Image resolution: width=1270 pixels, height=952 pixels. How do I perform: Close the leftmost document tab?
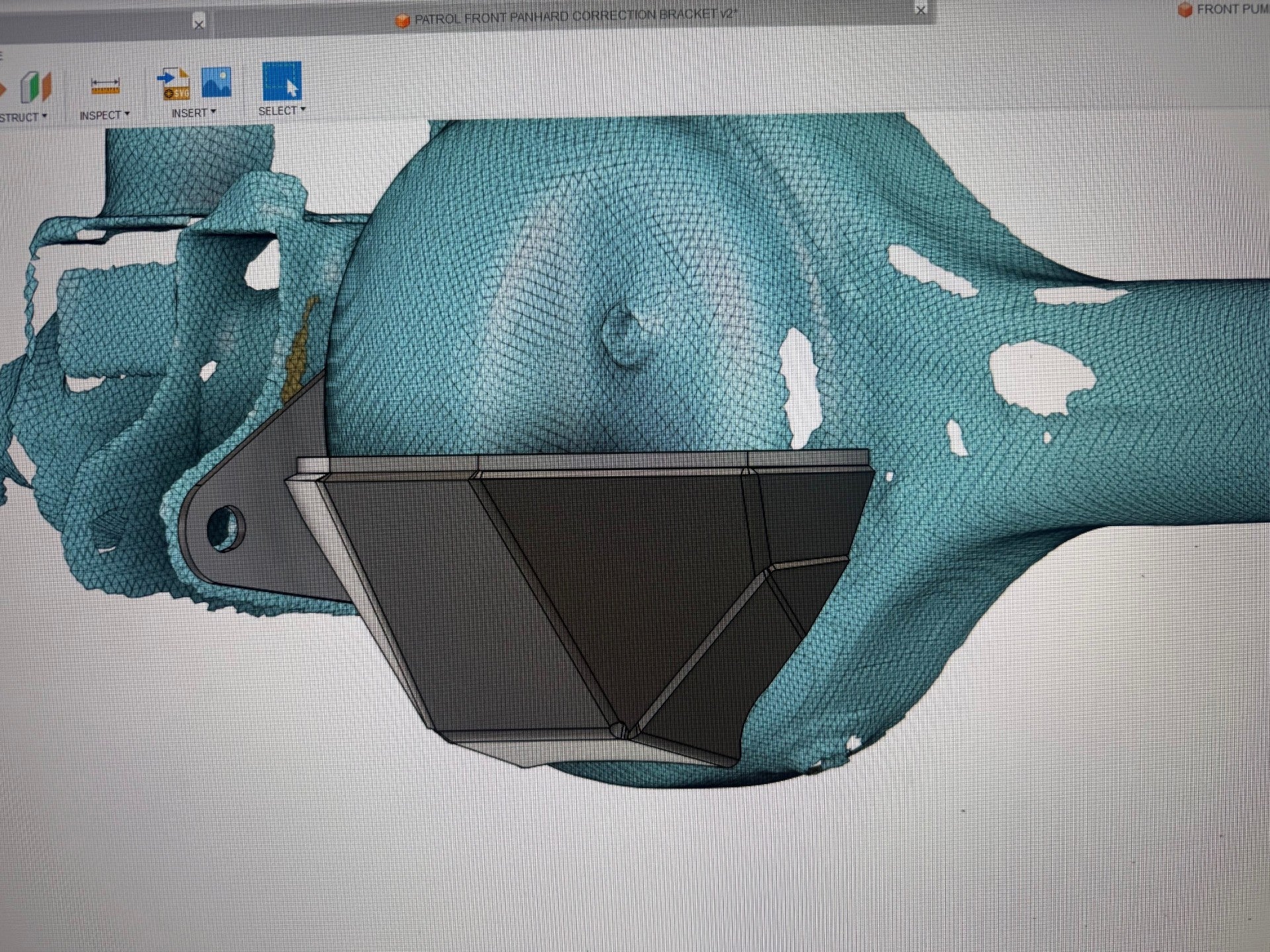click(198, 24)
